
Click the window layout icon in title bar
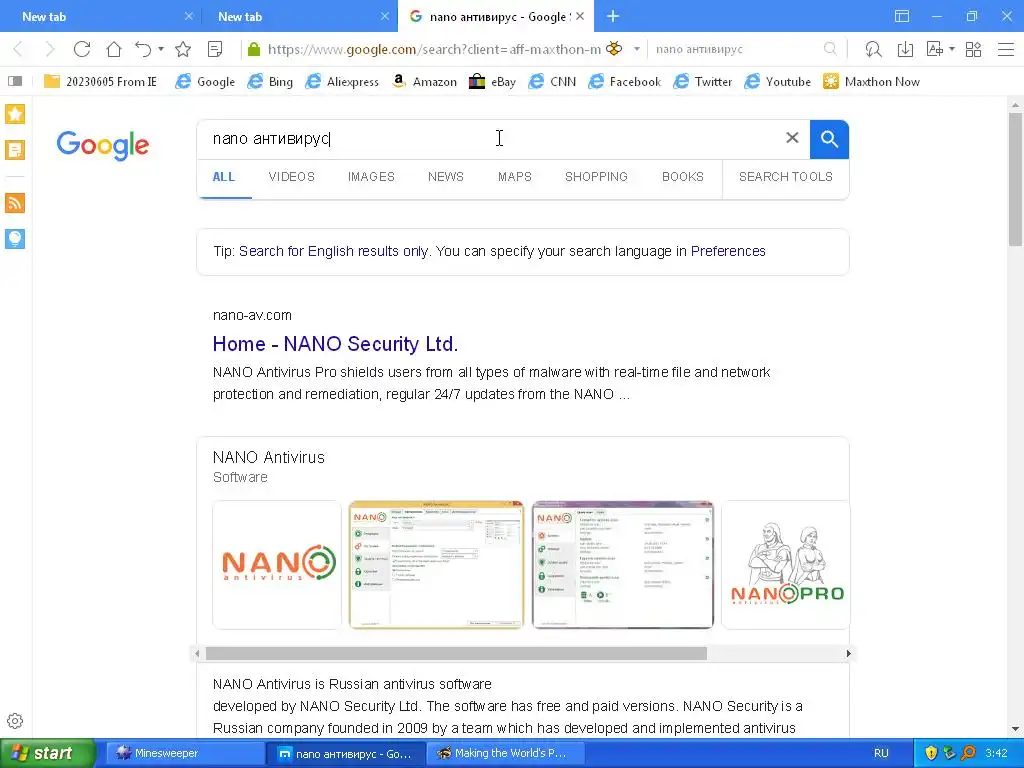tap(902, 16)
